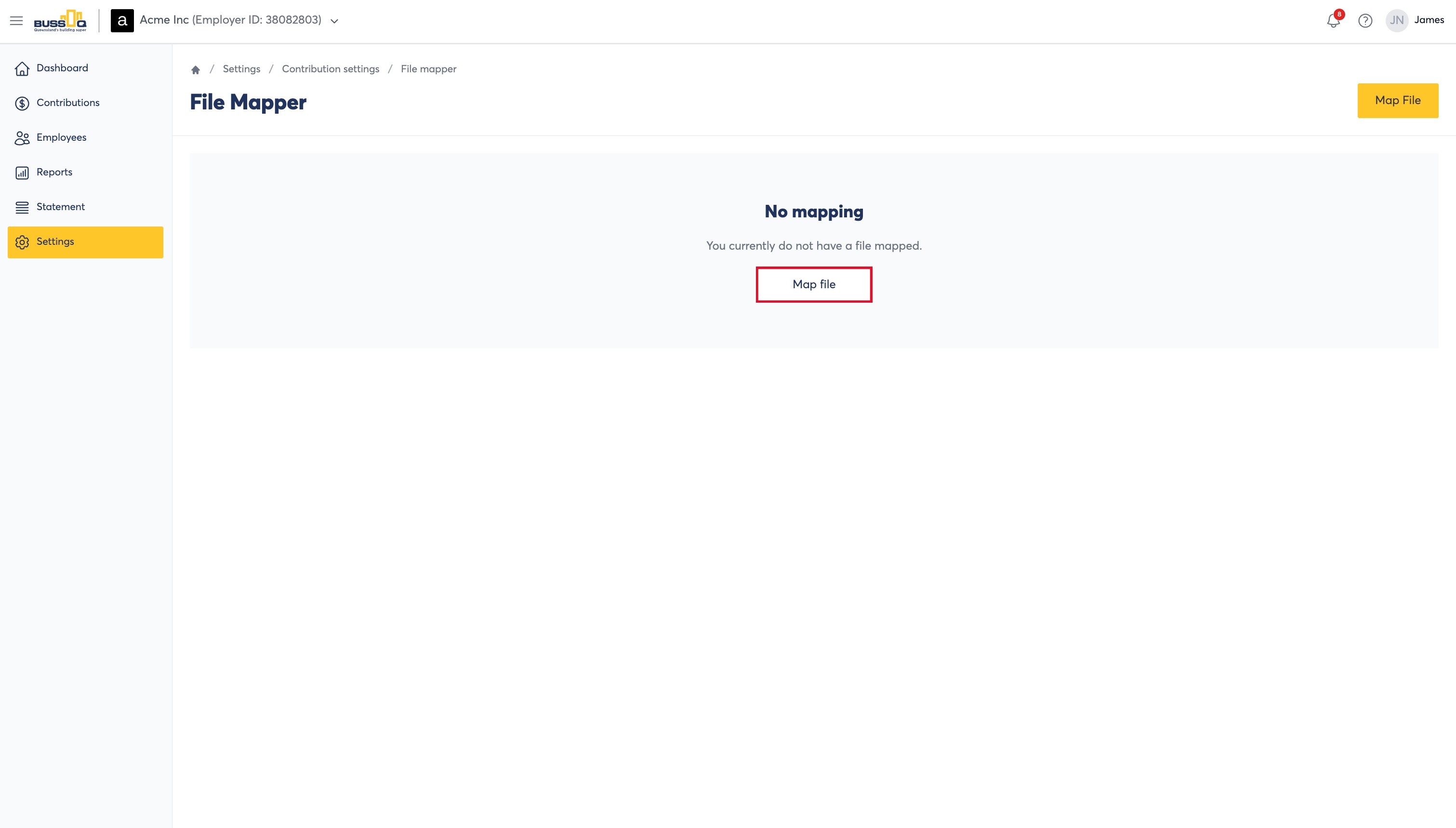The width and height of the screenshot is (1456, 828).
Task: Follow the Settings breadcrumb link
Action: coord(241,69)
